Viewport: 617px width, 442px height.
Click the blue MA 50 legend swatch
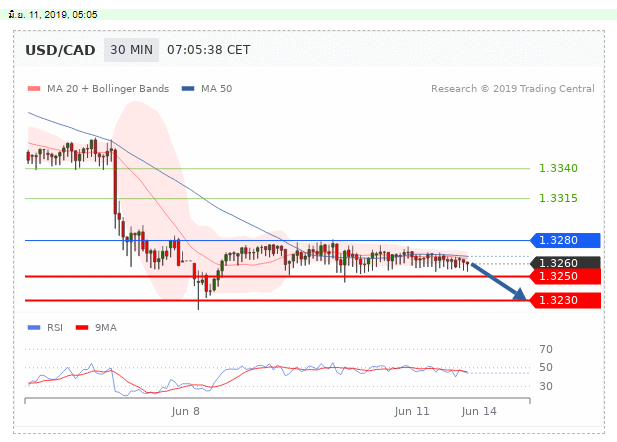188,89
